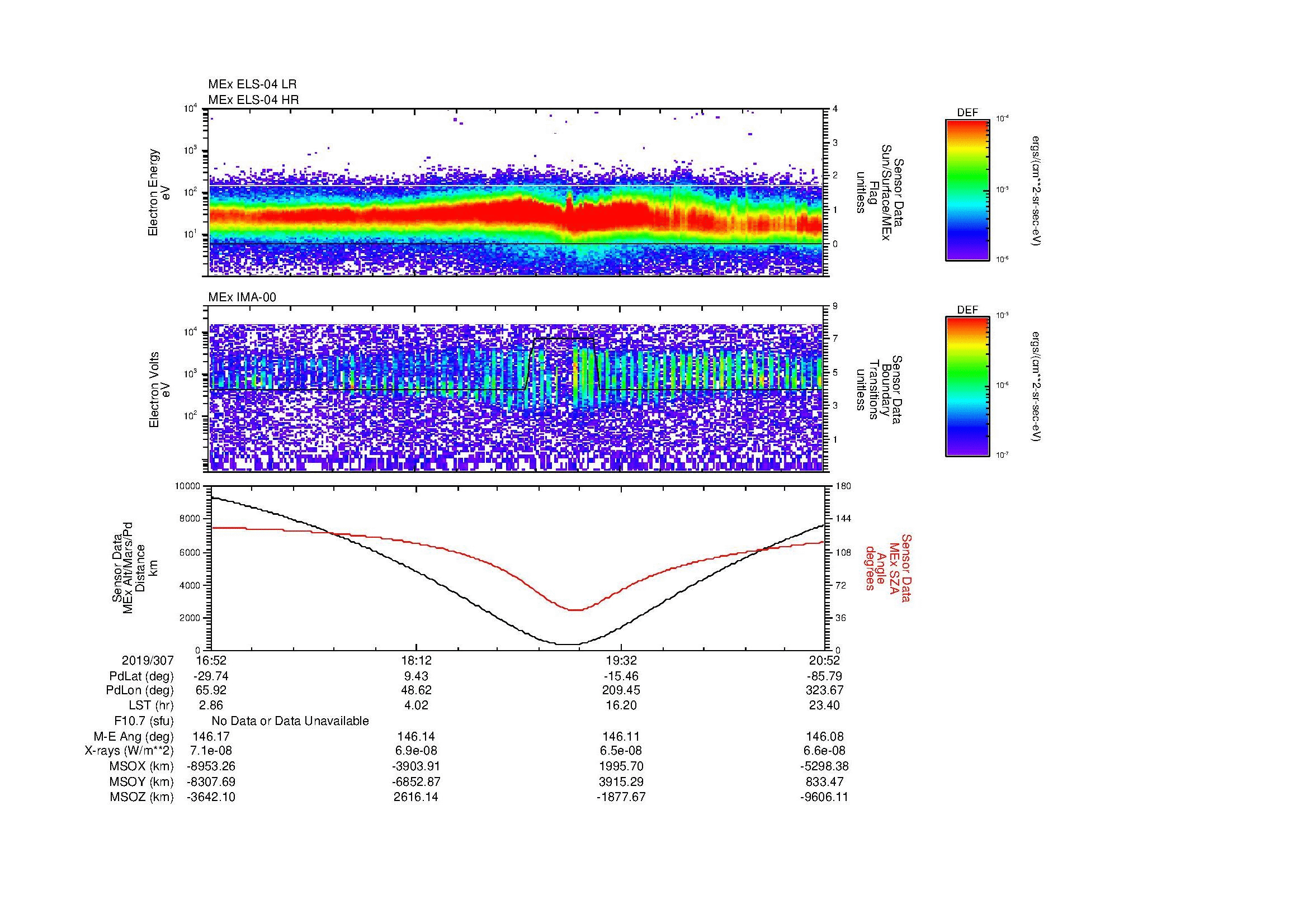Click the 'MSOX (km)' row label
The height and width of the screenshot is (924, 1308).
(141, 766)
